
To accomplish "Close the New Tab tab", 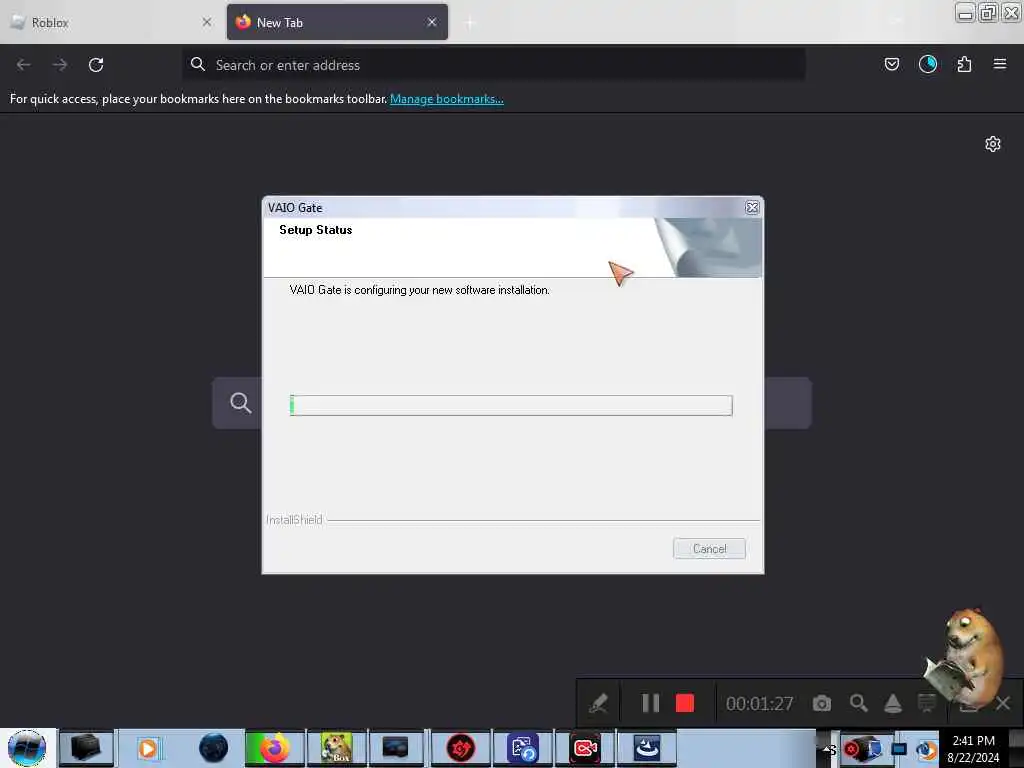I will click(432, 22).
